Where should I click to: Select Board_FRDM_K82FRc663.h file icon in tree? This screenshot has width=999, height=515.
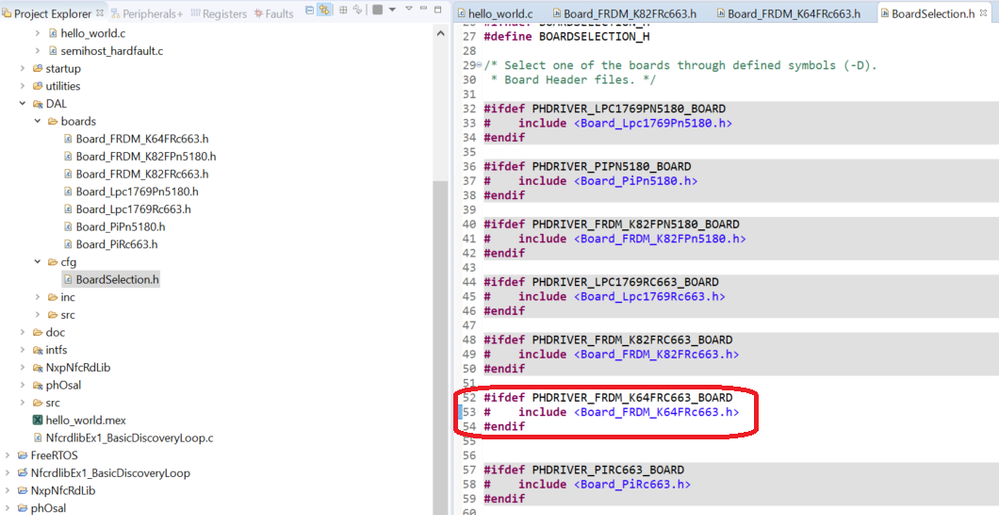coord(68,174)
